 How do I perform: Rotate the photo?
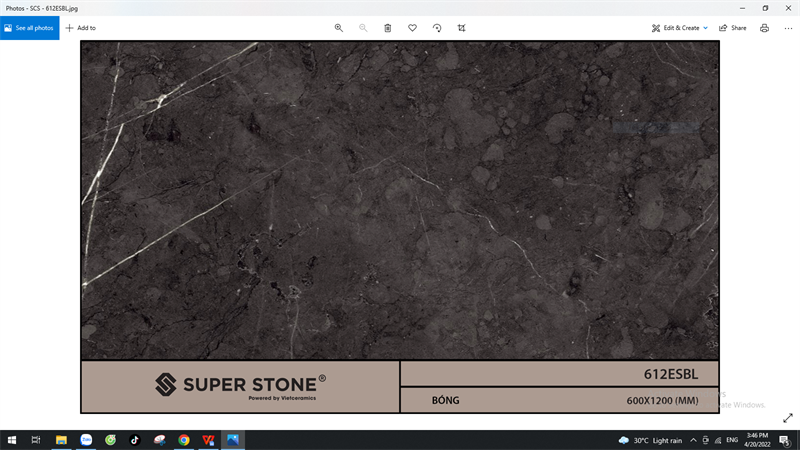tap(437, 28)
